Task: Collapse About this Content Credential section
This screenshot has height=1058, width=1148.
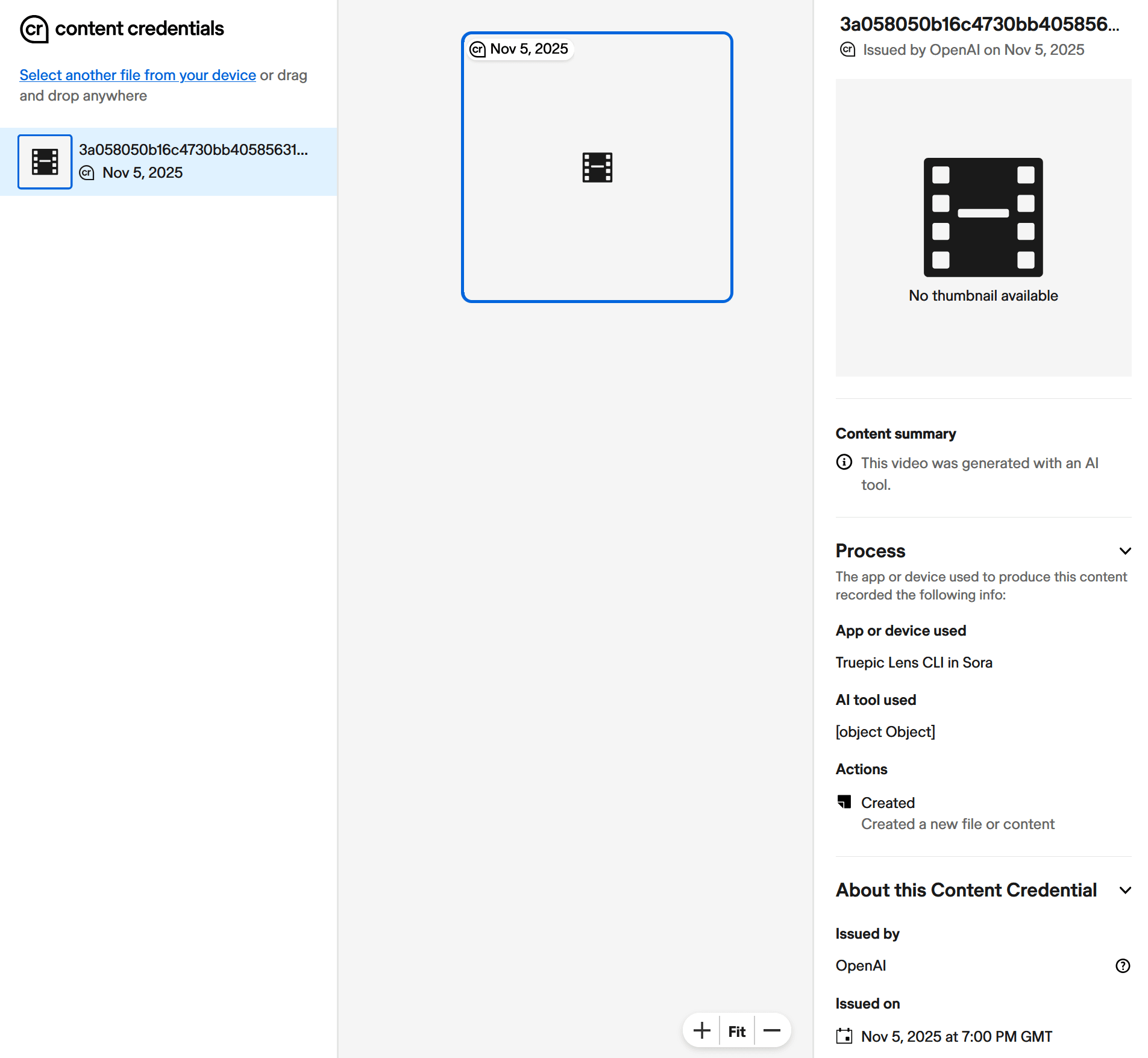Action: (1124, 891)
